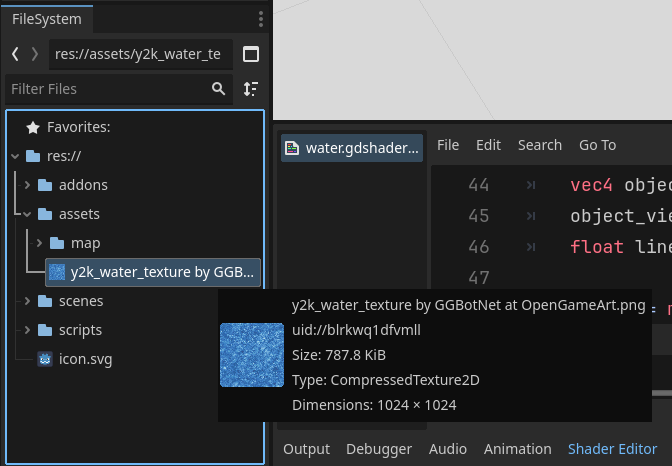The height and width of the screenshot is (466, 672).
Task: Click the scenes folder icon
Action: tap(44, 301)
